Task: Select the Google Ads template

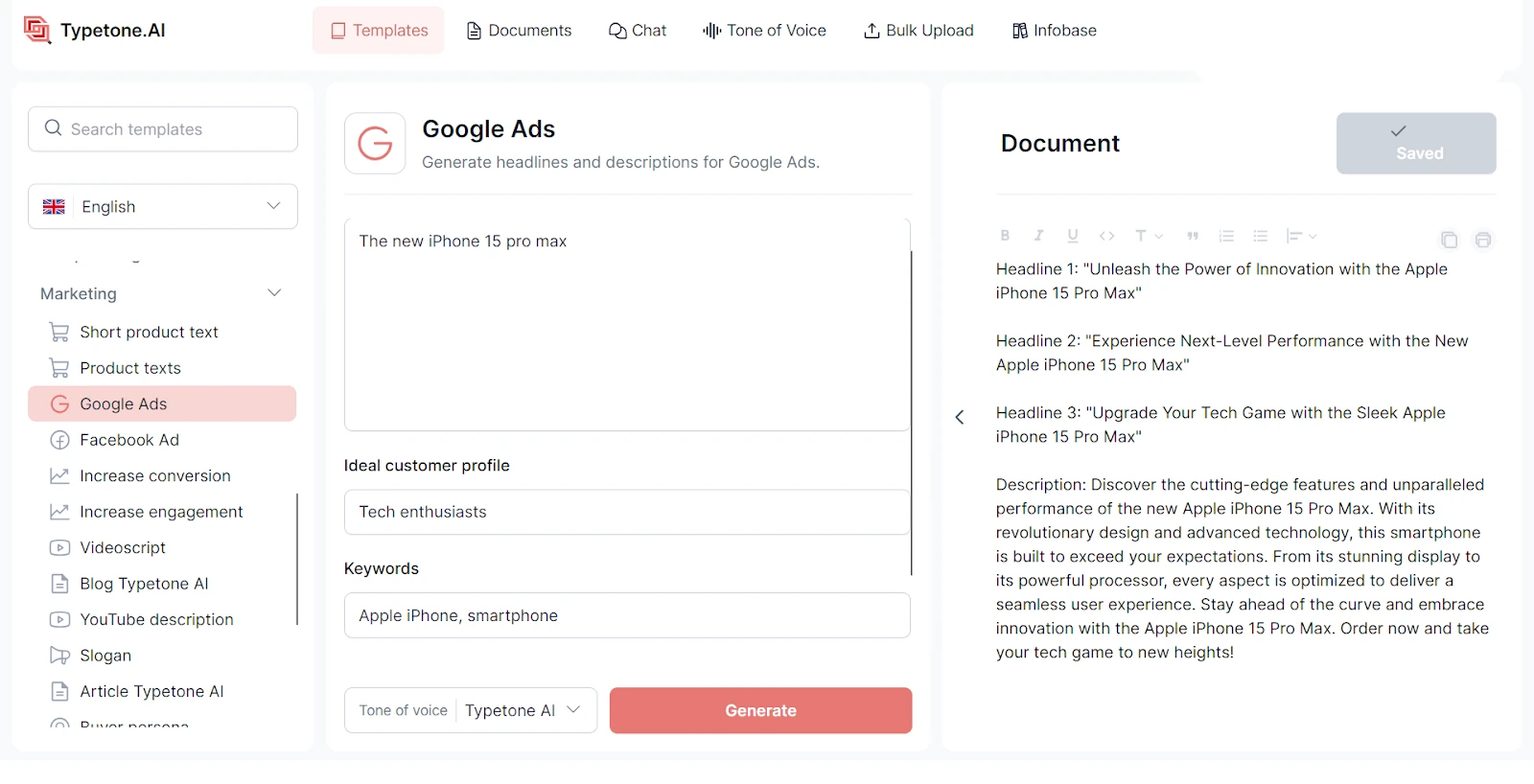Action: click(162, 404)
